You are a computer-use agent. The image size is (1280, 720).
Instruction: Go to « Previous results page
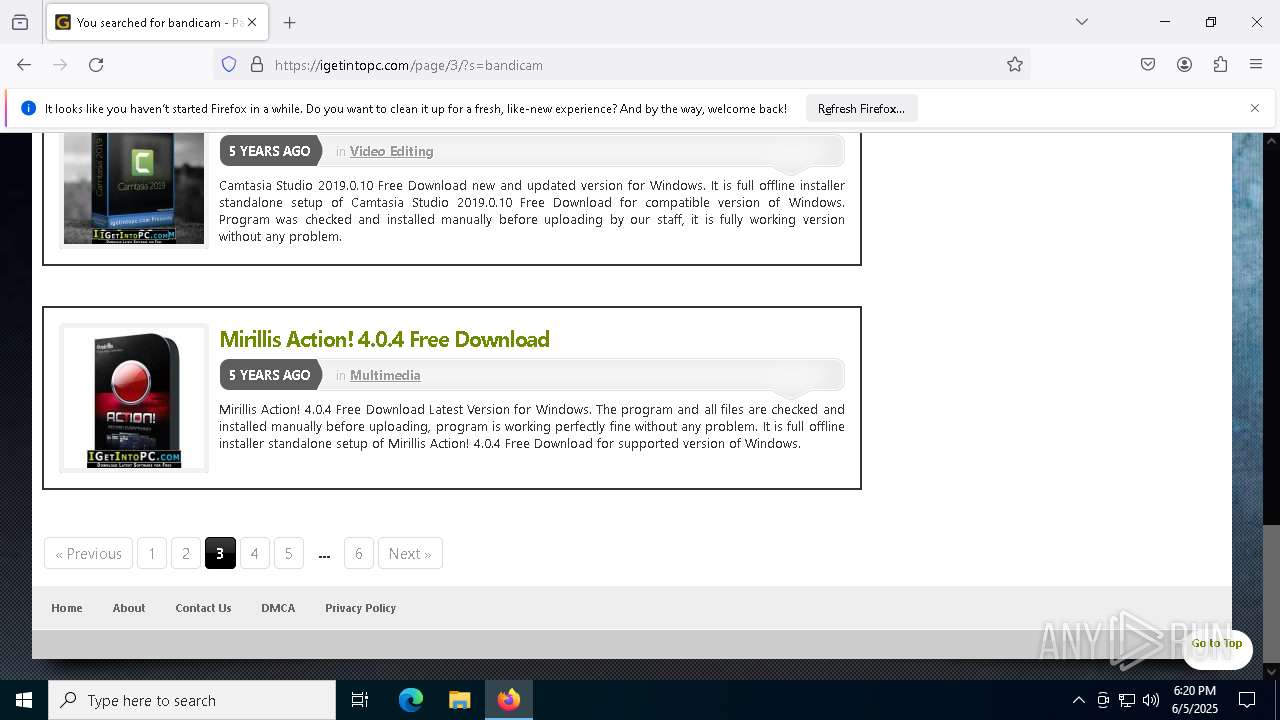point(88,553)
